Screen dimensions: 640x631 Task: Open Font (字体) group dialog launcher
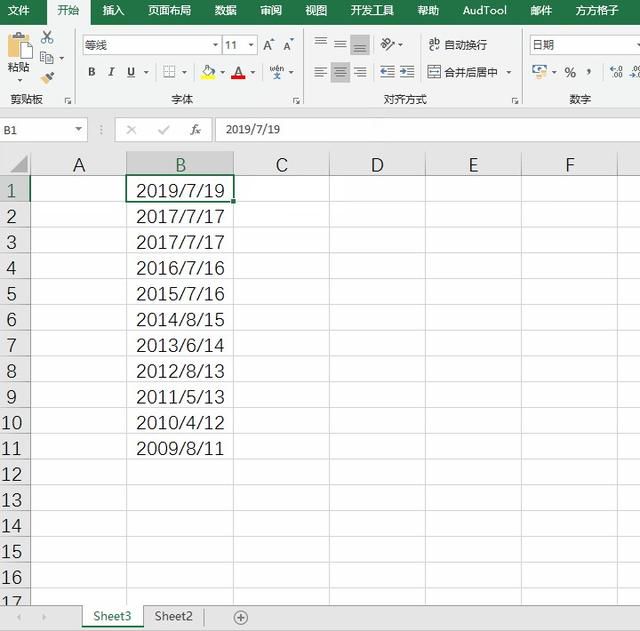(x=296, y=100)
